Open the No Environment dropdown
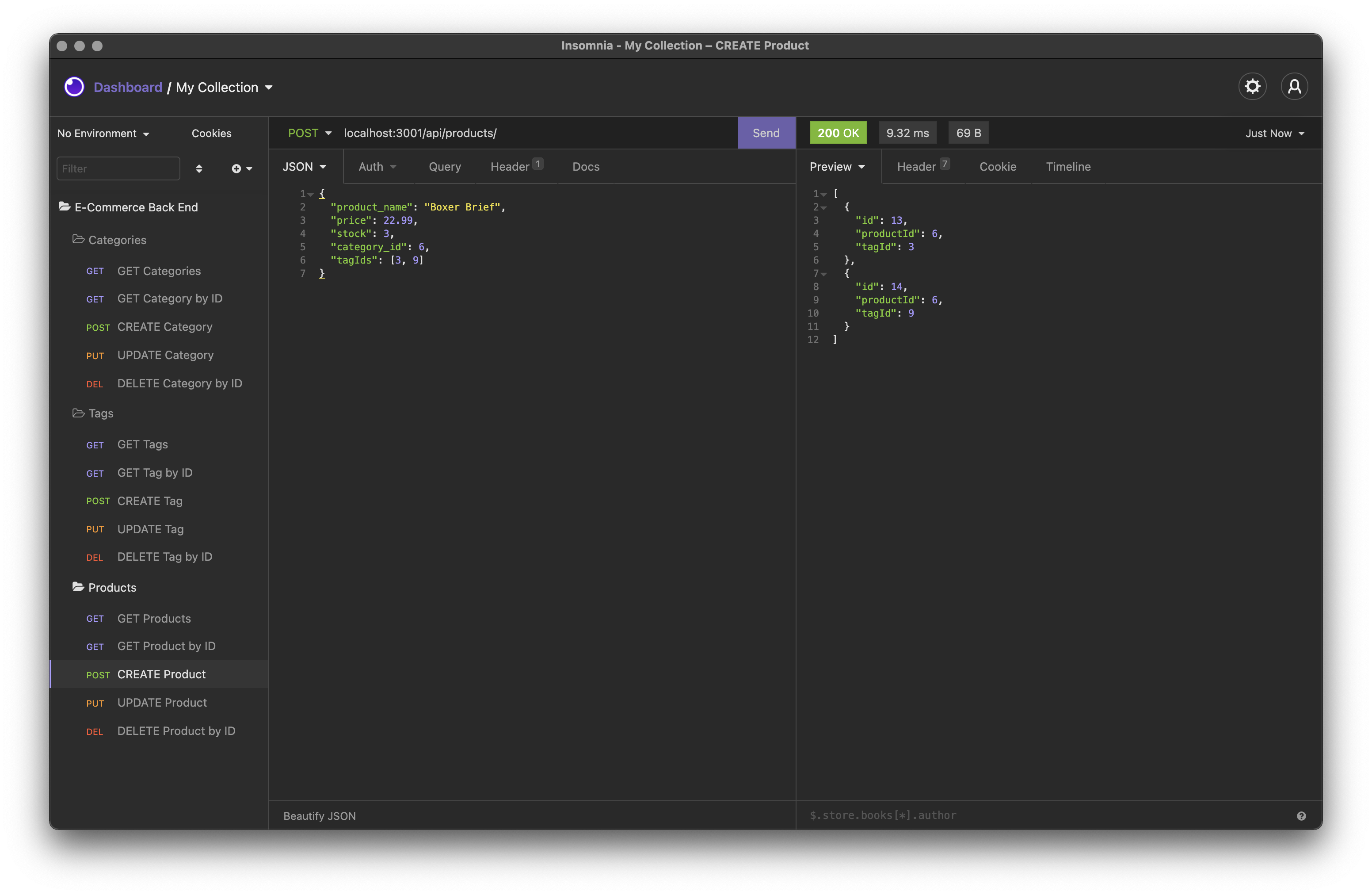1372x895 pixels. tap(103, 133)
